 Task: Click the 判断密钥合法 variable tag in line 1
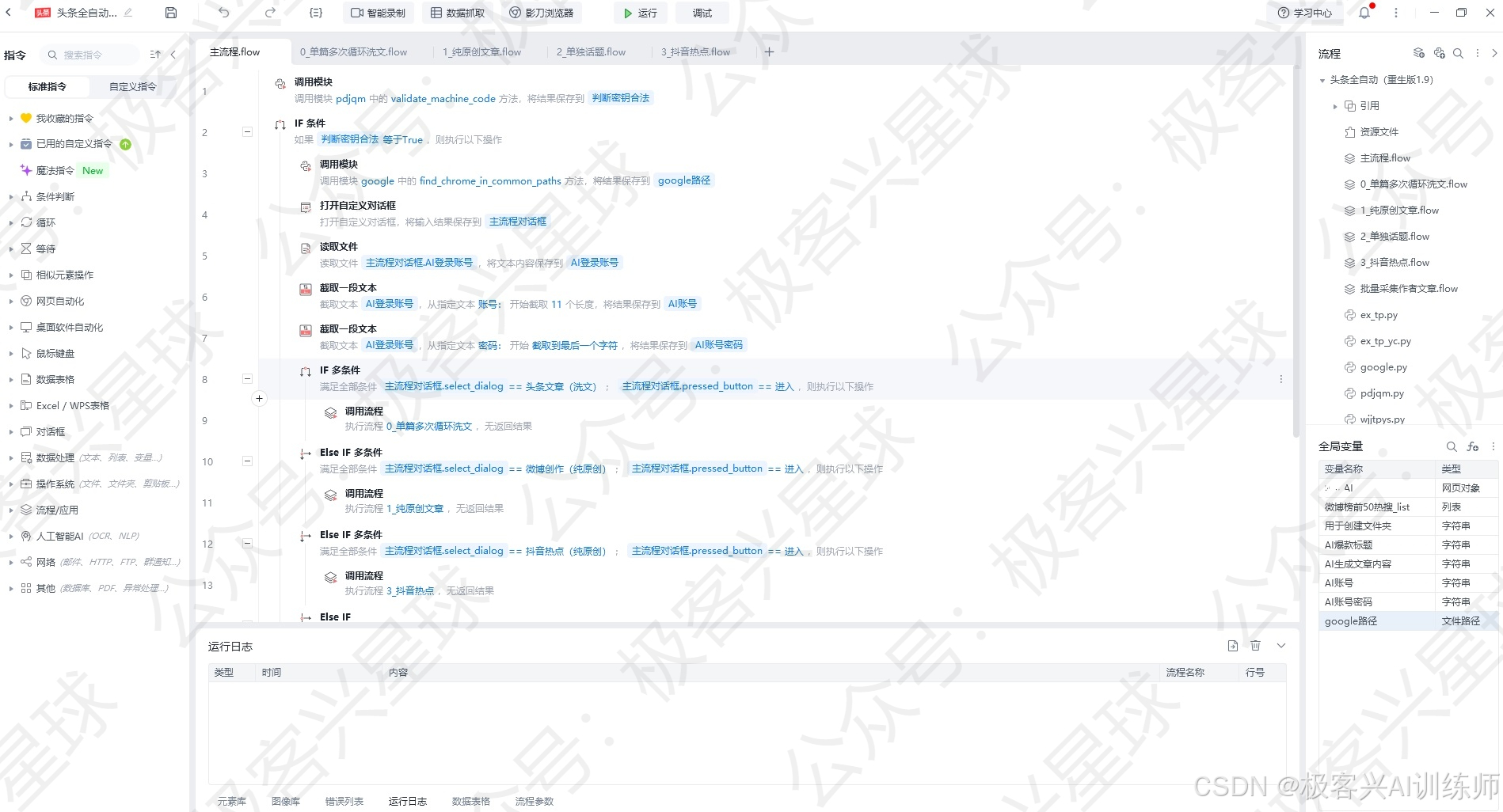pyautogui.click(x=621, y=98)
